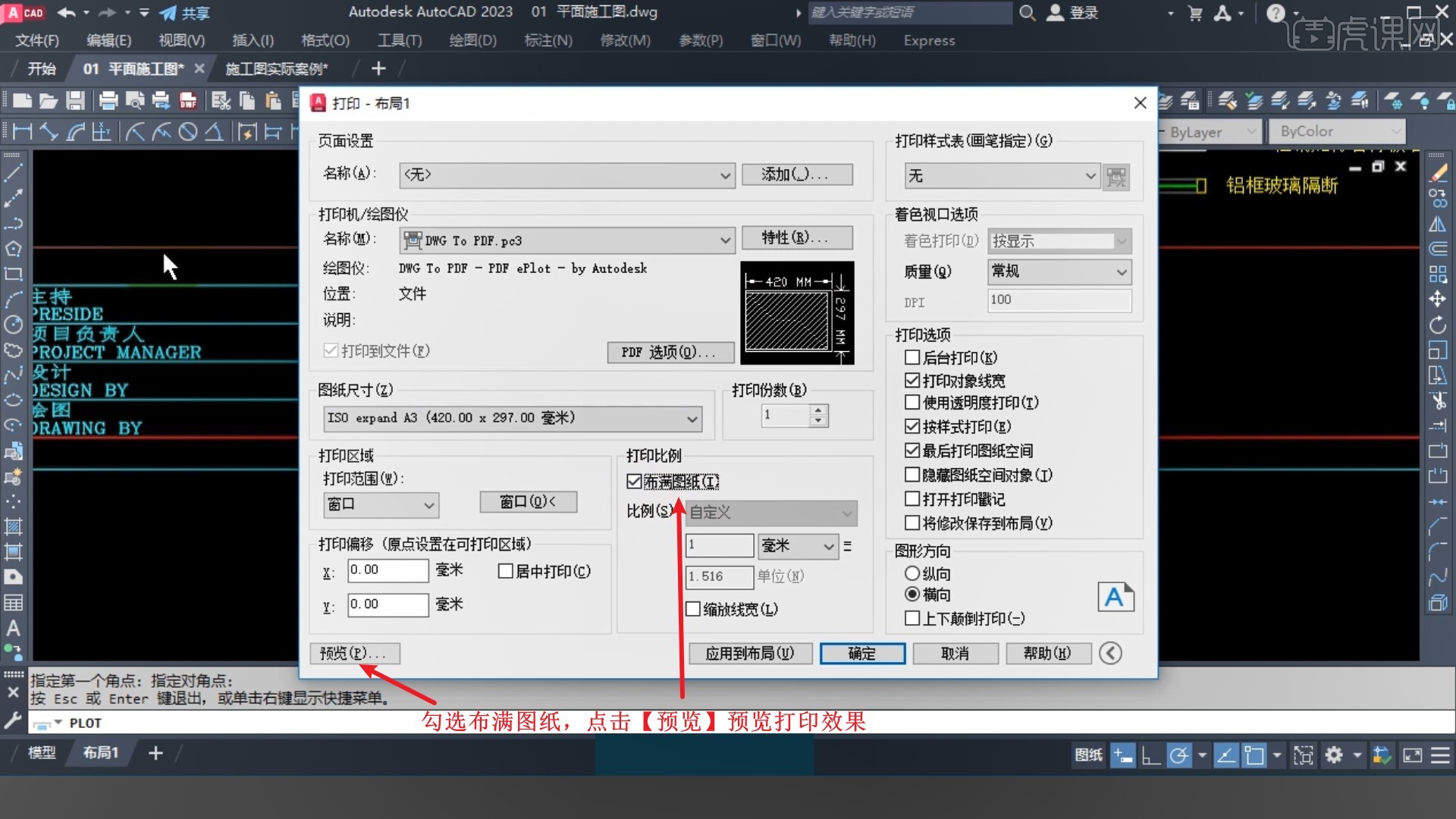Open the Edit menu
1456x819 pixels.
109,40
